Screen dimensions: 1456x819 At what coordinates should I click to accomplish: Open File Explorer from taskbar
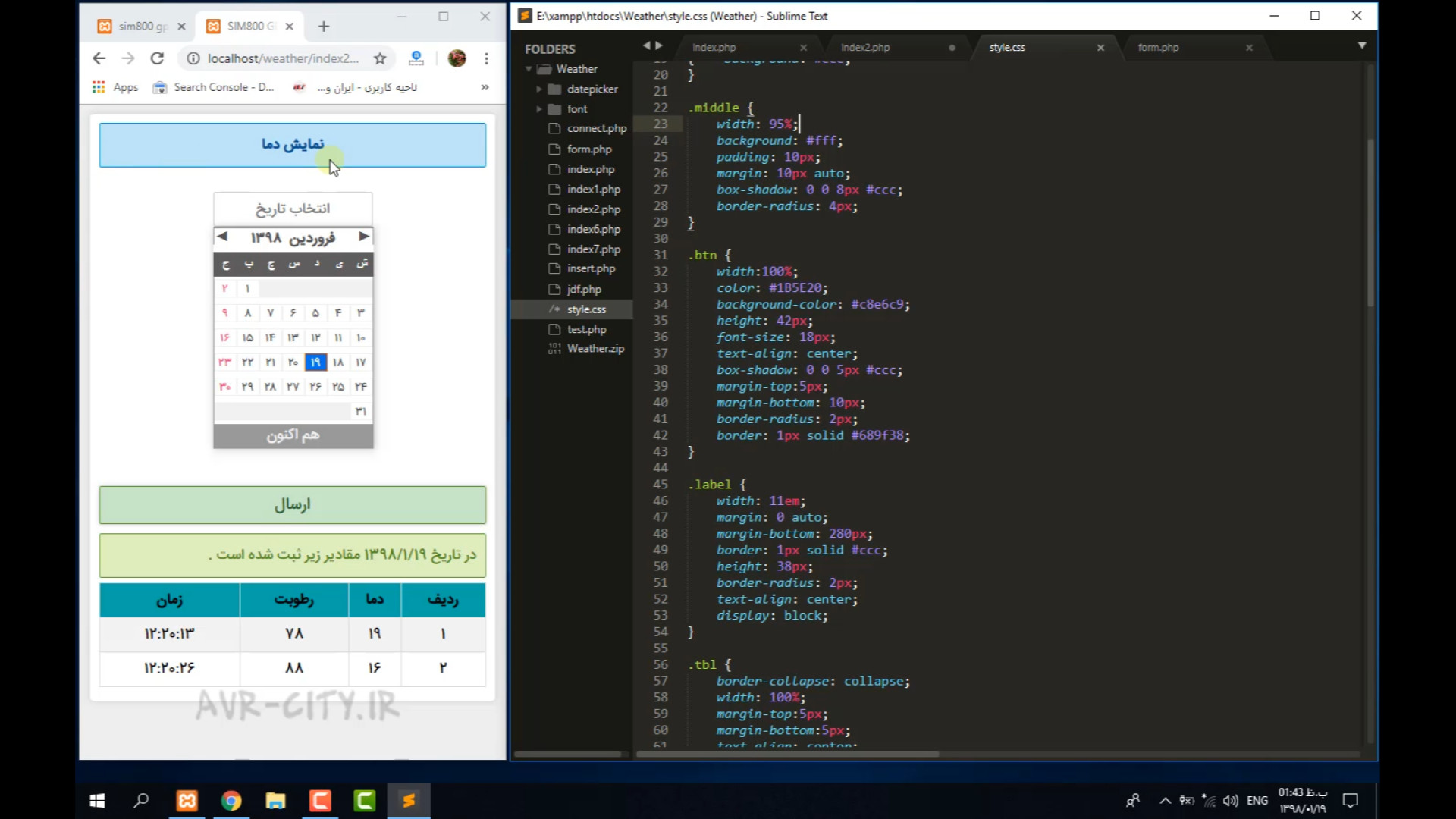click(275, 801)
